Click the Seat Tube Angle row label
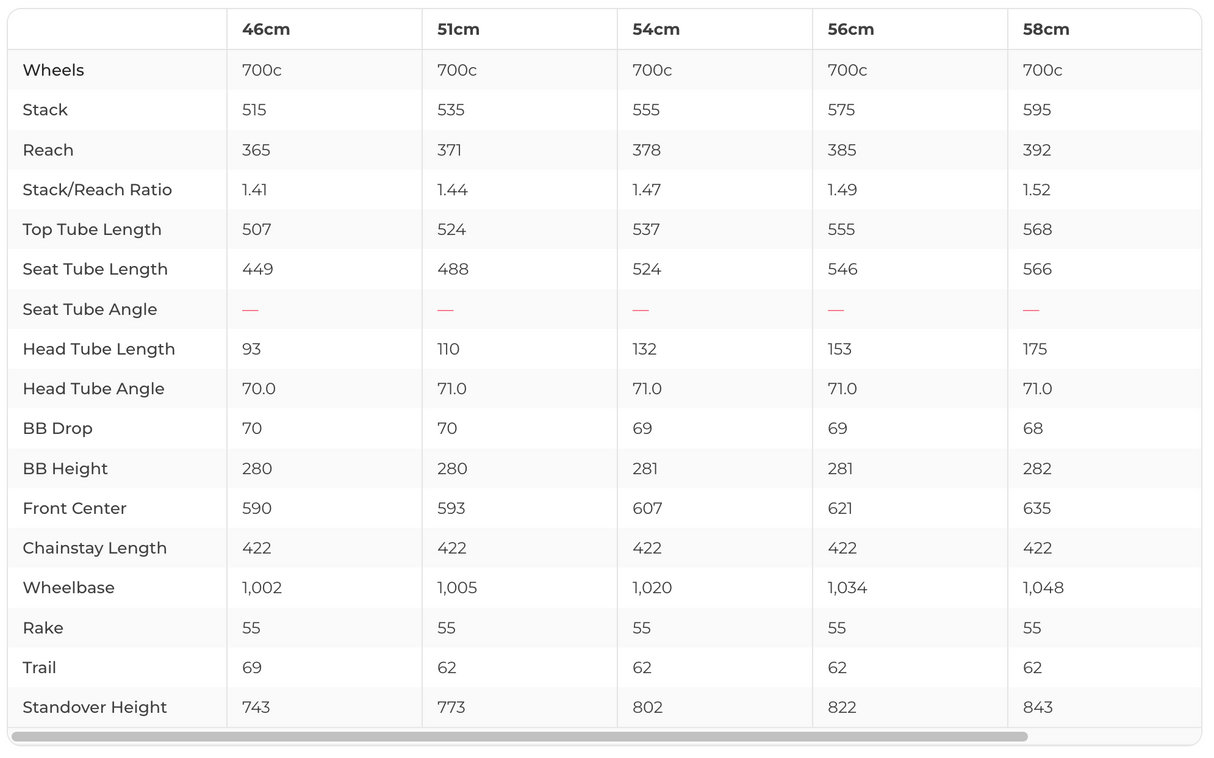Screen dimensions: 1214x758 (90, 310)
